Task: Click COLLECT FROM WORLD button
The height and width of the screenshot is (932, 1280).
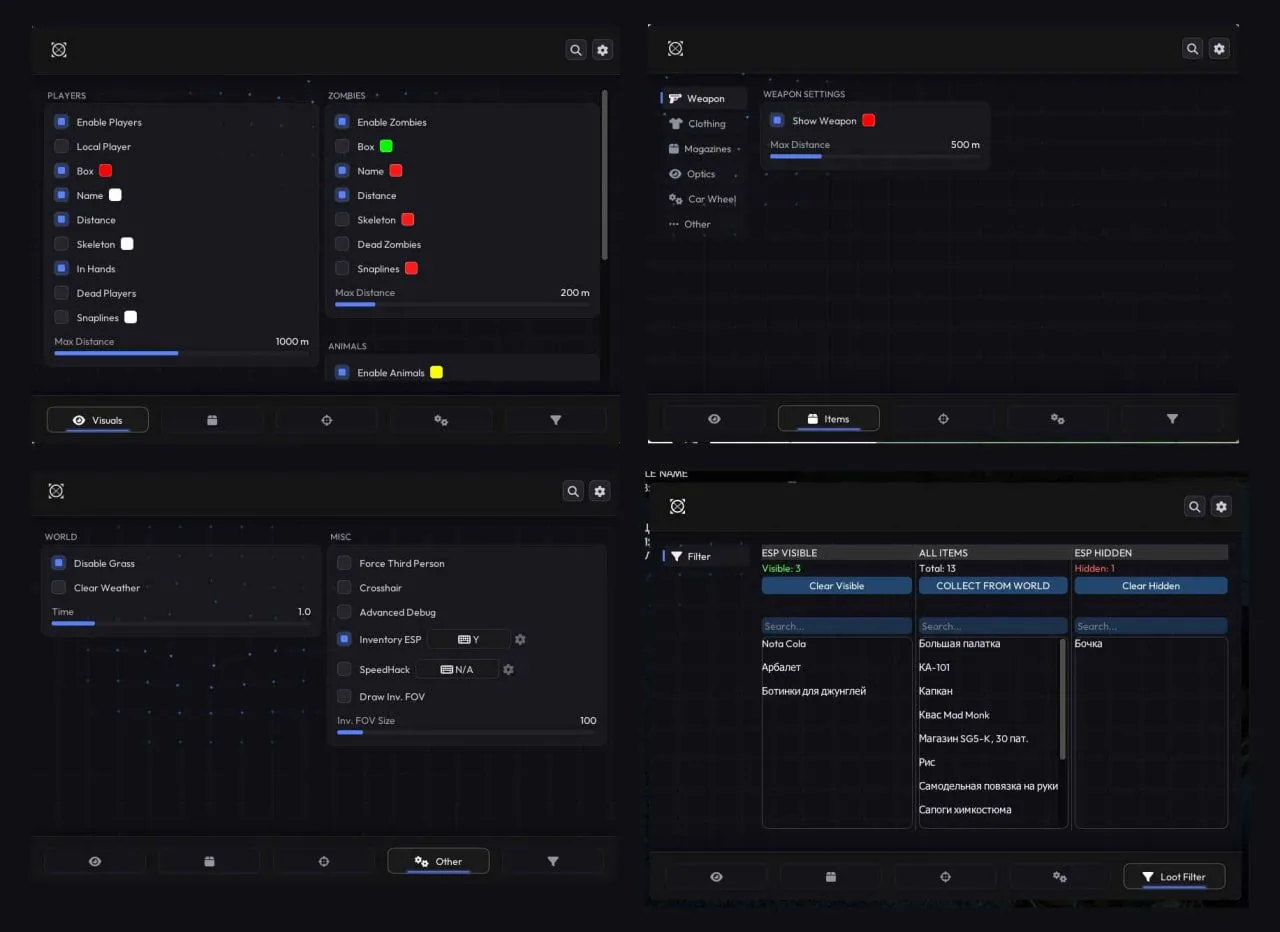Action: [x=993, y=586]
